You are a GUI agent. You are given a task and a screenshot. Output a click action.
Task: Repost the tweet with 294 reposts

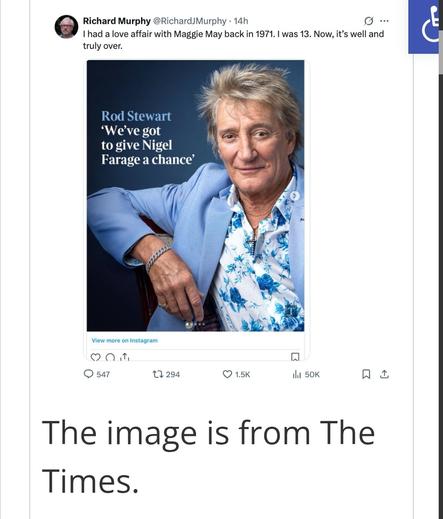[166, 374]
